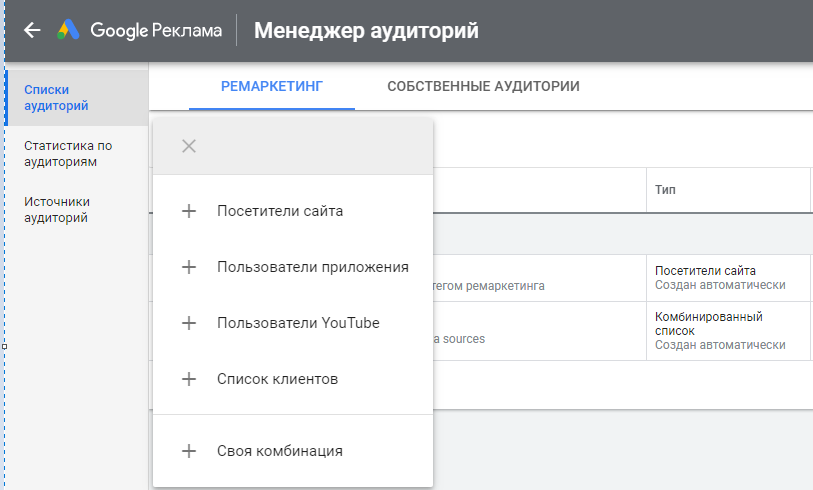813x490 pixels.
Task: Click plus icon beside Пользователи приложения
Action: [189, 267]
